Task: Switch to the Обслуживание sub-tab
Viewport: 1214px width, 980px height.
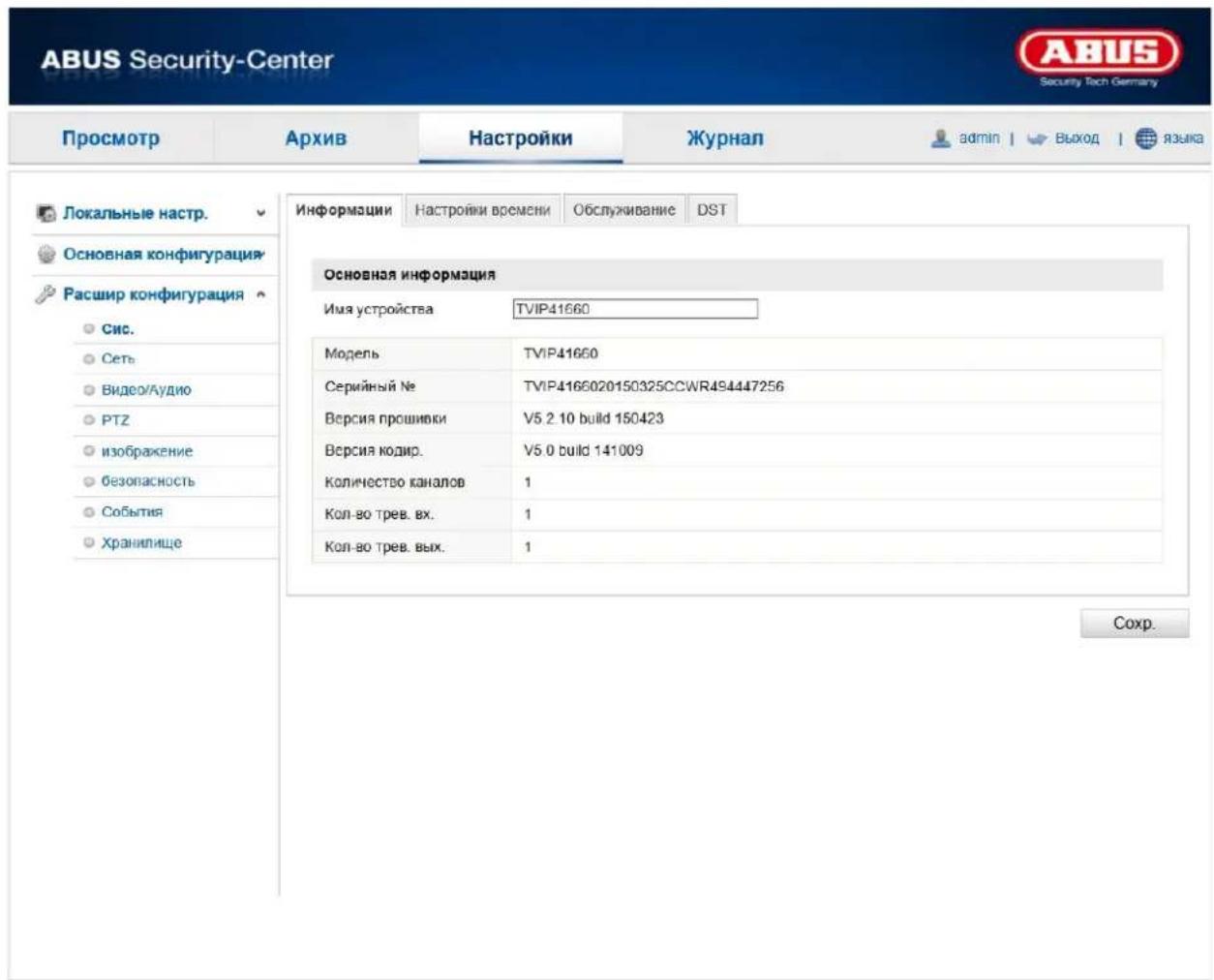Action: [x=624, y=210]
